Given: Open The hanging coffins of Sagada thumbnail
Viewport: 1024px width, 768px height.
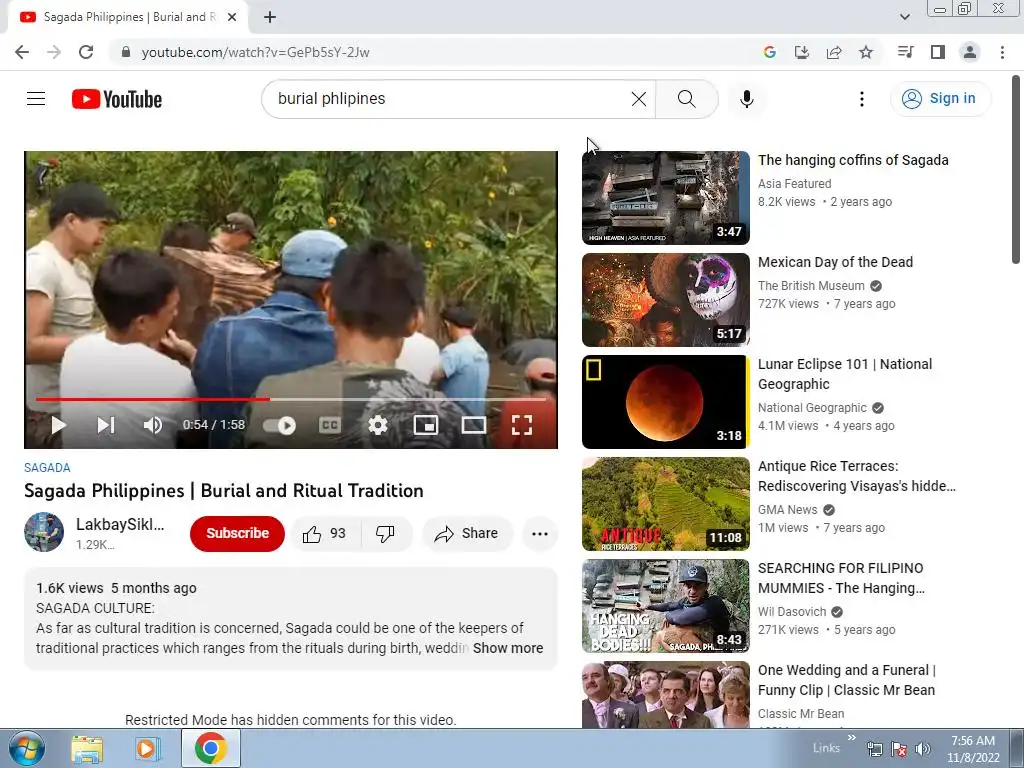Looking at the screenshot, I should [665, 198].
